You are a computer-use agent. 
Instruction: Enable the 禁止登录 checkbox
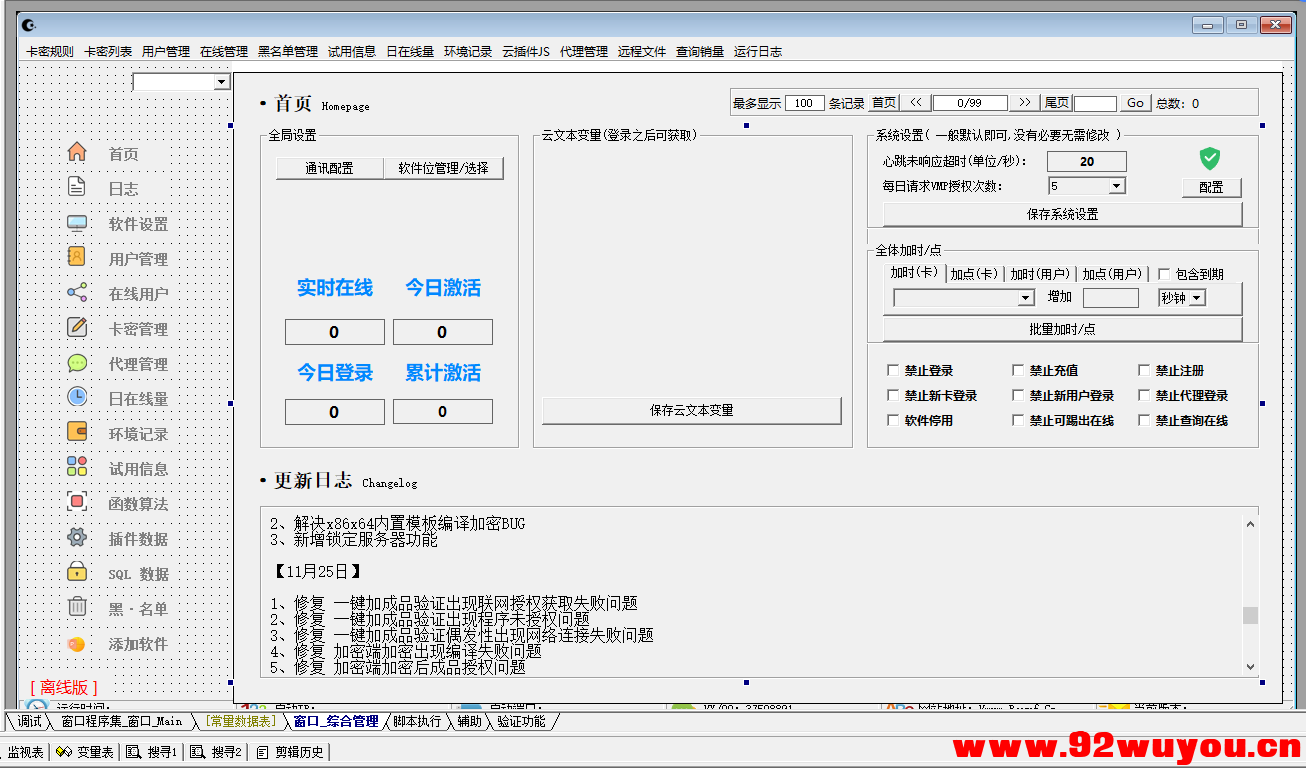pos(893,369)
